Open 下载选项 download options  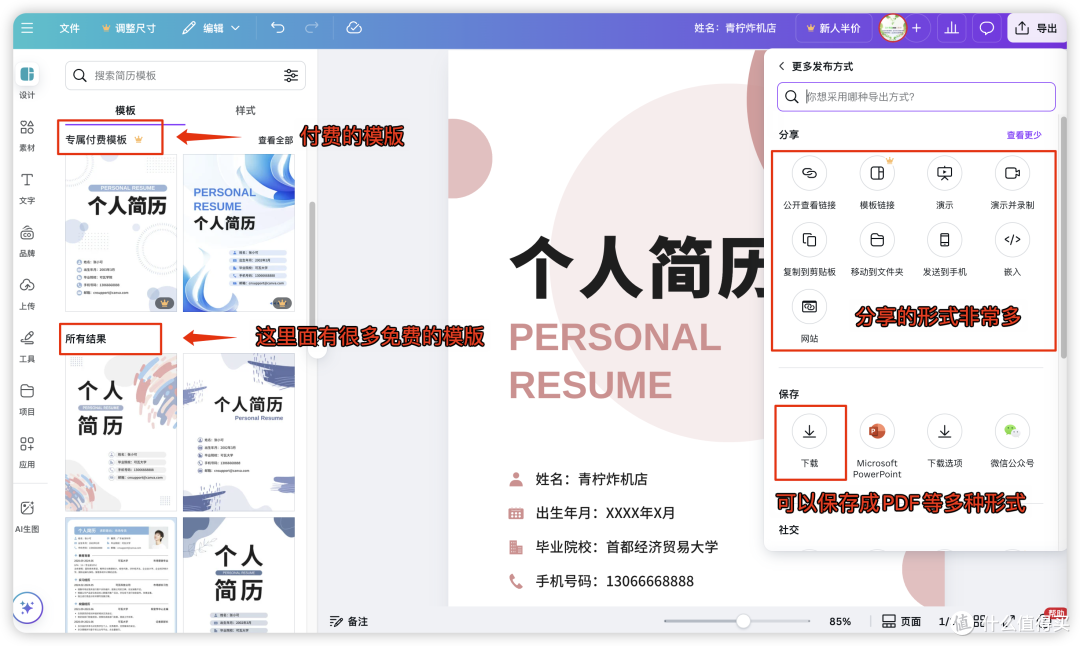(944, 441)
